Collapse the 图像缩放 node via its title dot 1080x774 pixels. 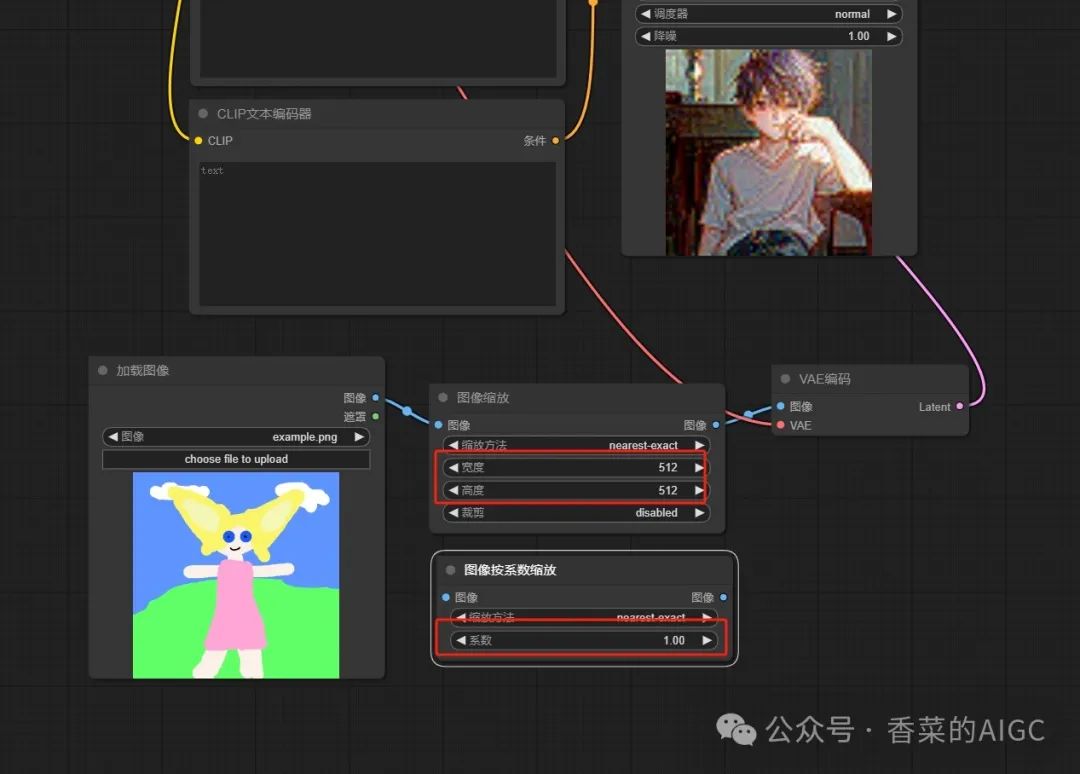(443, 397)
